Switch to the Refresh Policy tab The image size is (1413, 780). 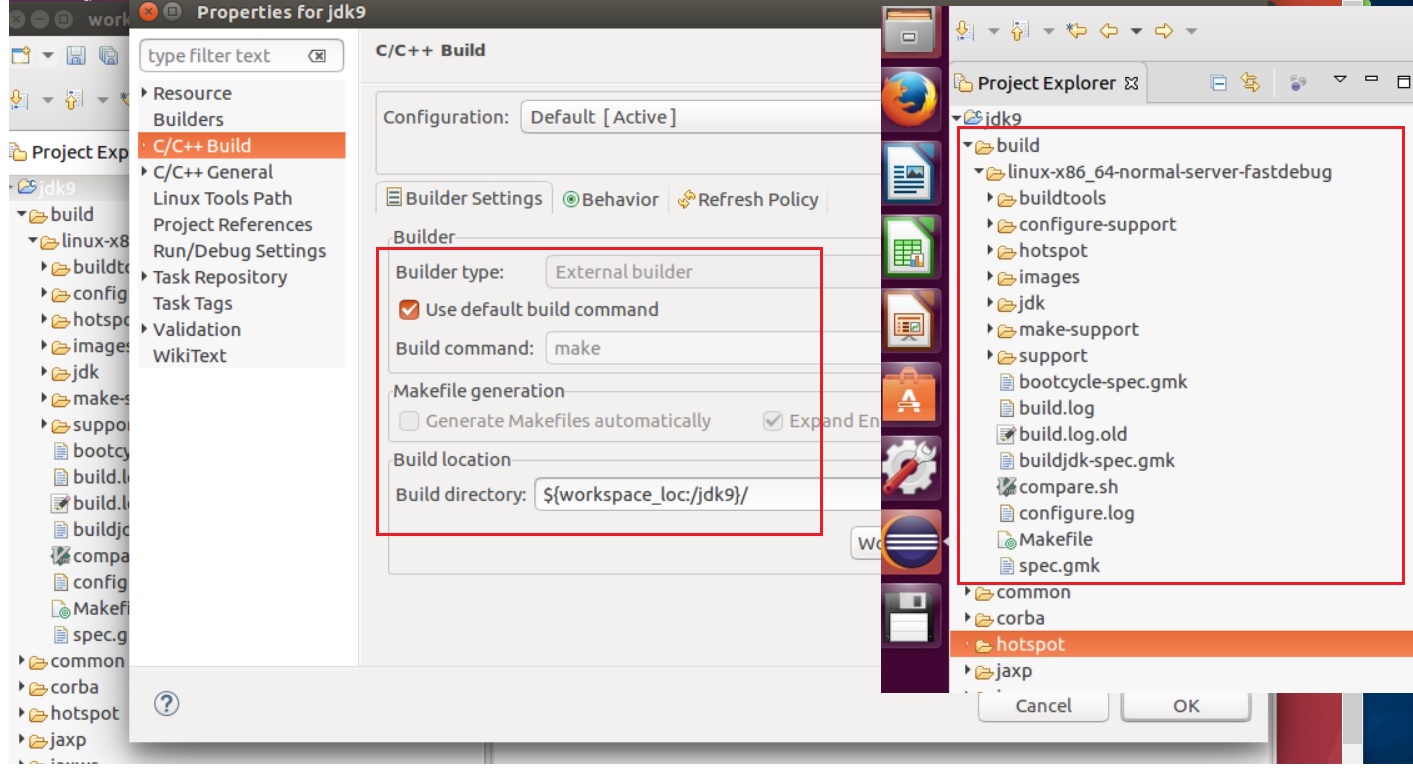pyautogui.click(x=747, y=199)
